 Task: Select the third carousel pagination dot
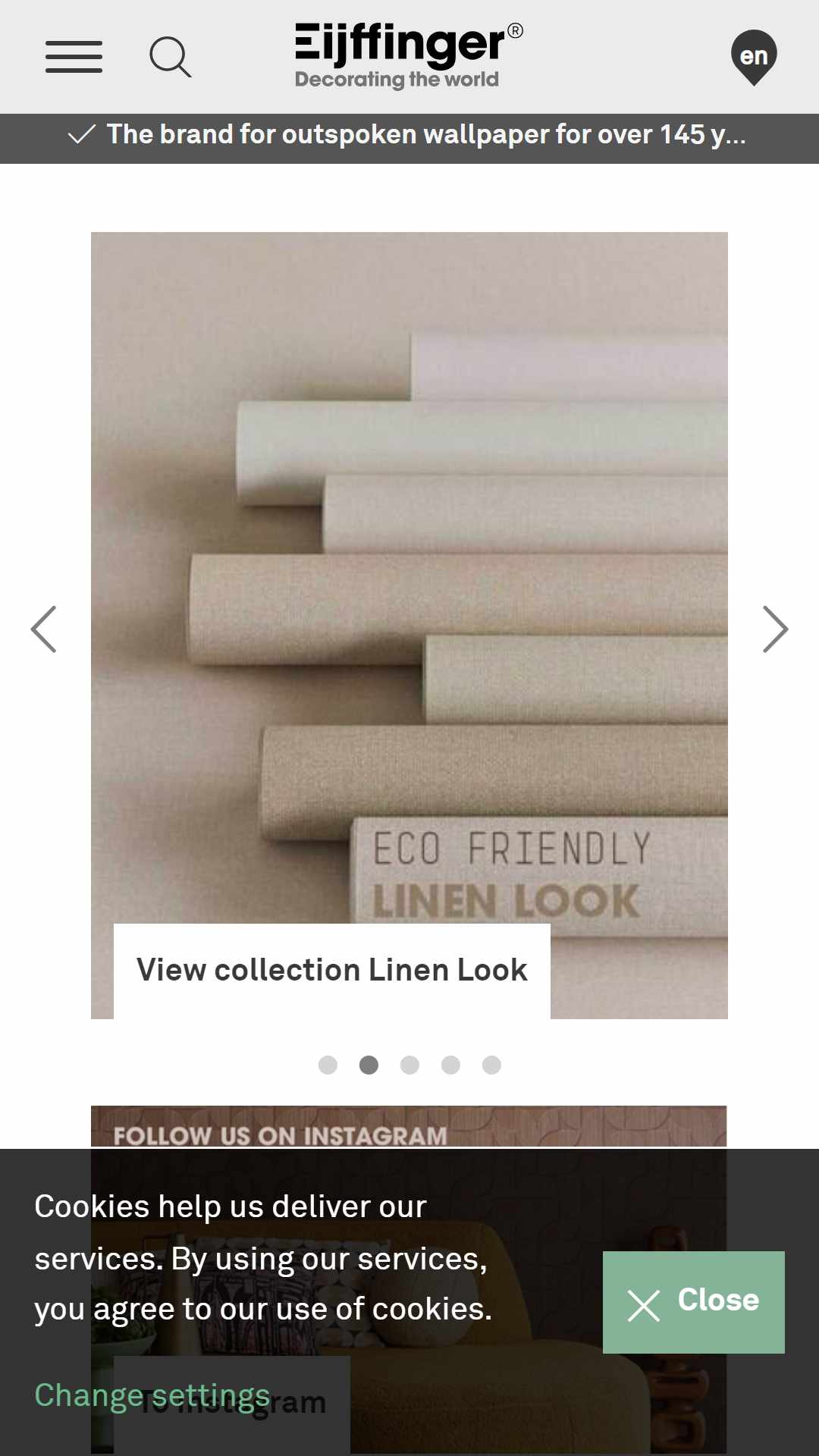pyautogui.click(x=409, y=1065)
